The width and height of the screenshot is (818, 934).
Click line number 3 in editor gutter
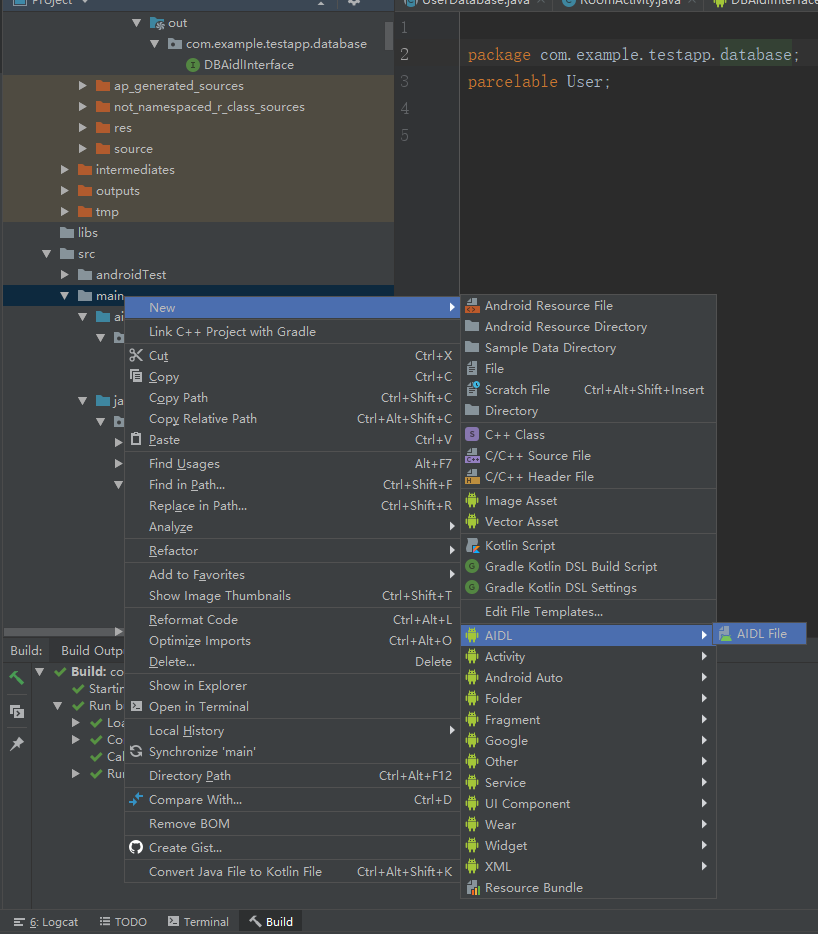(405, 81)
